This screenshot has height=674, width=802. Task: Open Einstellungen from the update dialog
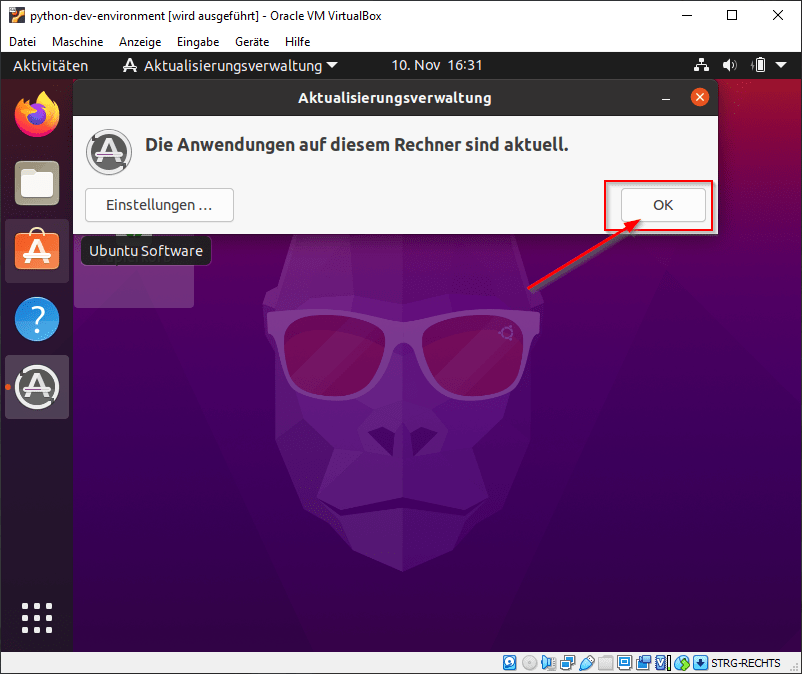pos(158,204)
